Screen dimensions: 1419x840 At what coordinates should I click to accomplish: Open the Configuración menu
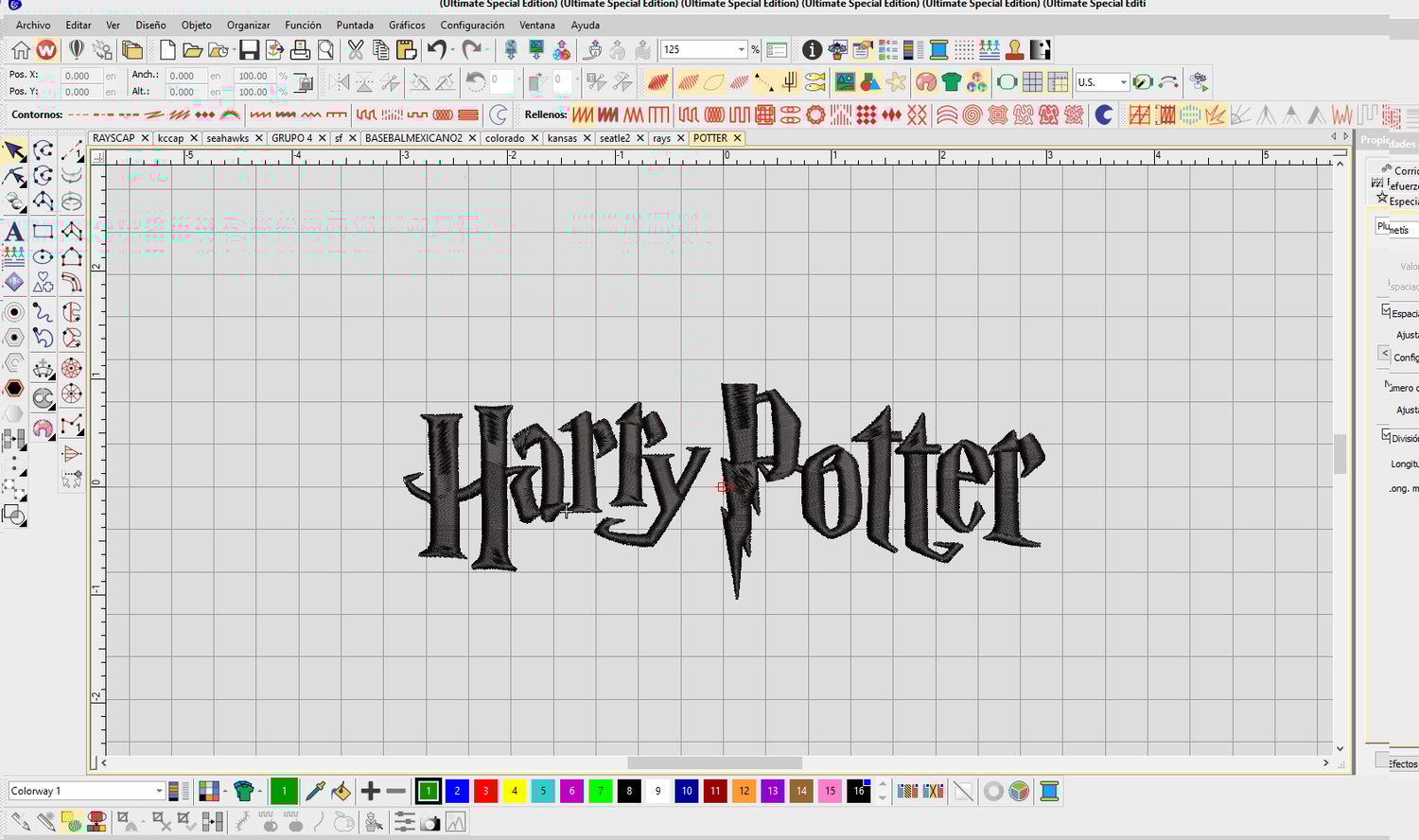click(x=472, y=25)
